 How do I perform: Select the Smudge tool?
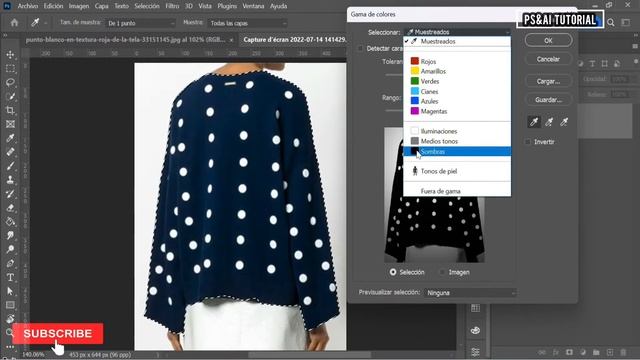tap(11, 236)
